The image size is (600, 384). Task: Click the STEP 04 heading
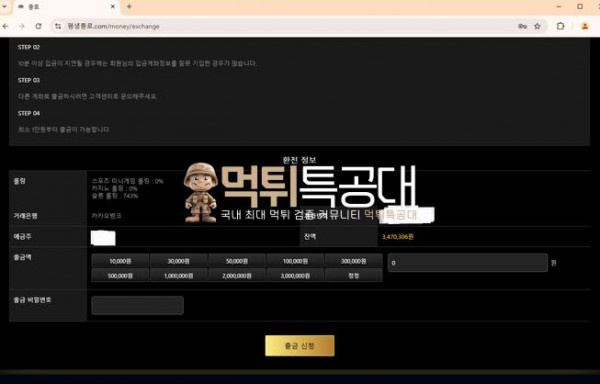29,113
